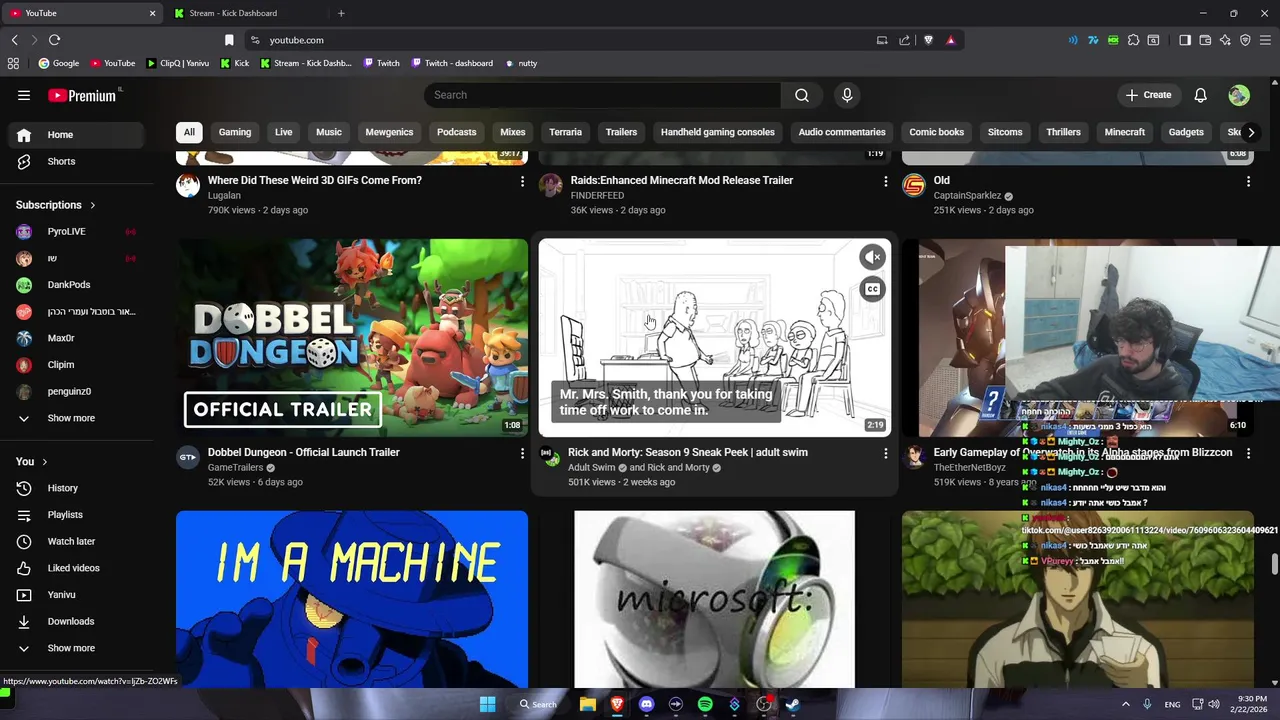The width and height of the screenshot is (1280, 720).
Task: Open the account avatar menu
Action: (x=1239, y=95)
